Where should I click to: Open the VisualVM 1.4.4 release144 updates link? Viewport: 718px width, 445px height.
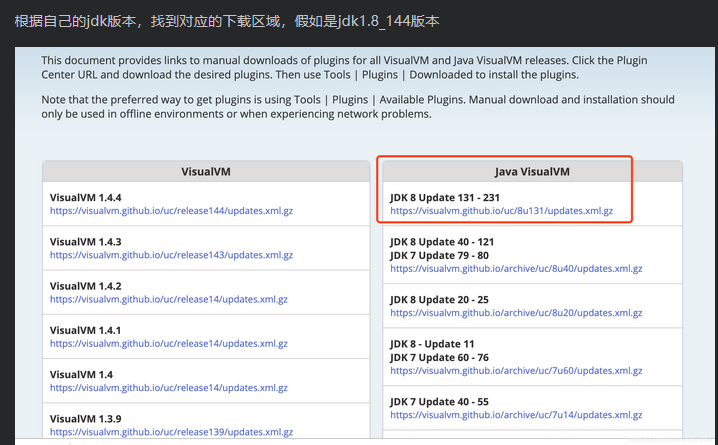[x=171, y=211]
